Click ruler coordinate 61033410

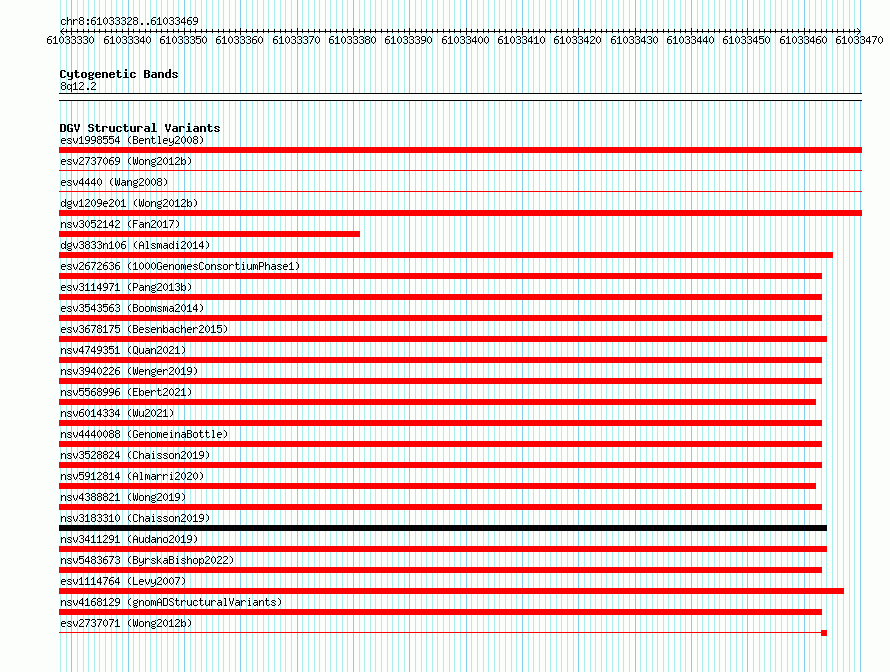coord(522,40)
